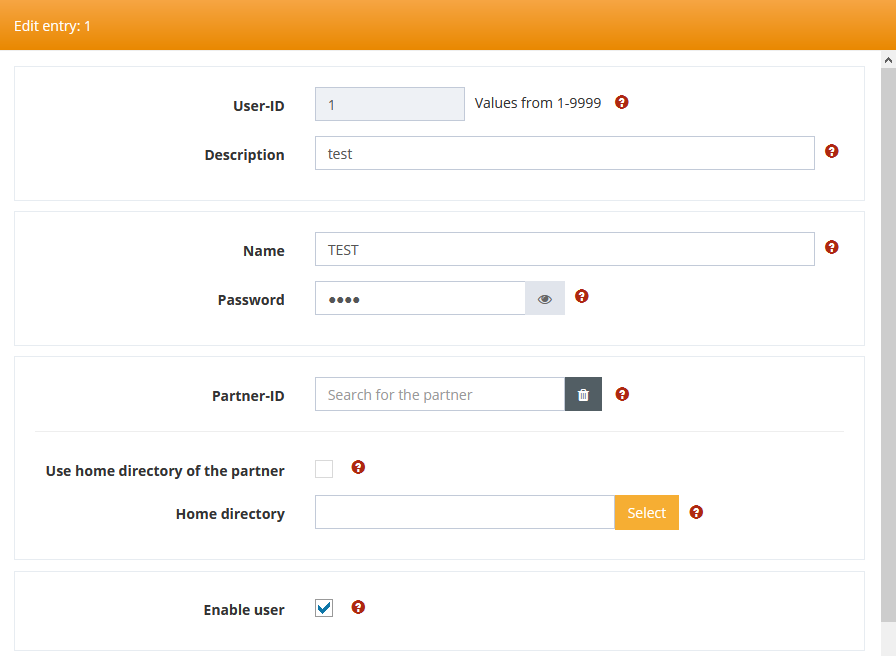
Task: Focus the Name field containing TEST
Action: click(564, 250)
